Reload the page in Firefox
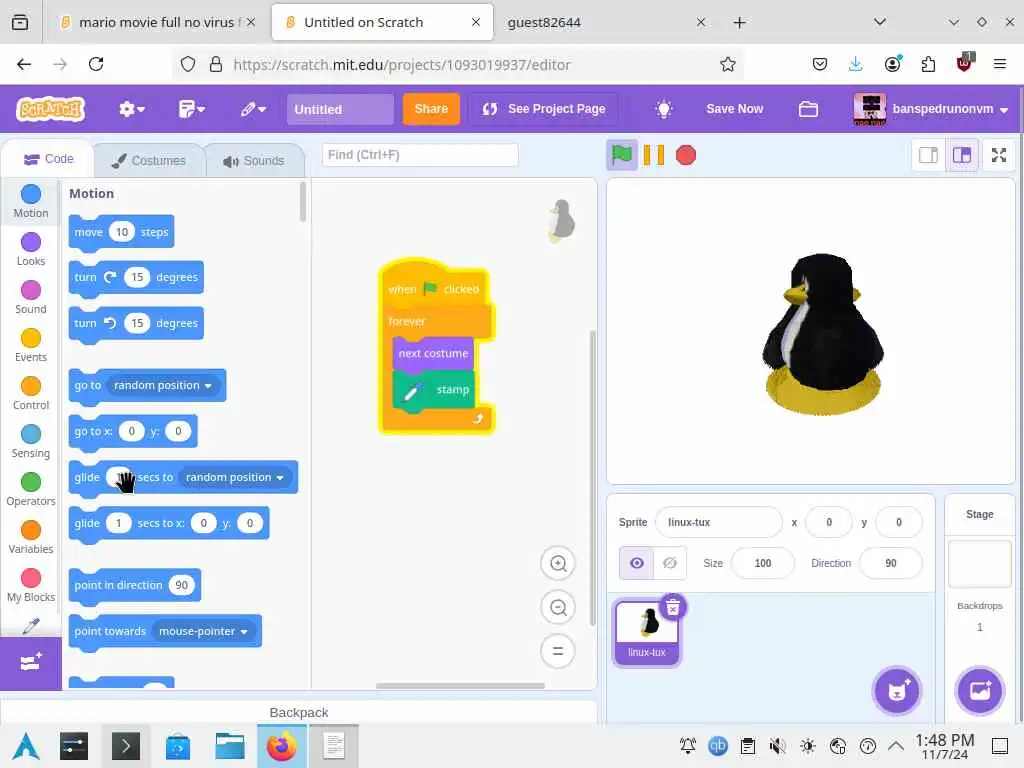 (x=96, y=64)
